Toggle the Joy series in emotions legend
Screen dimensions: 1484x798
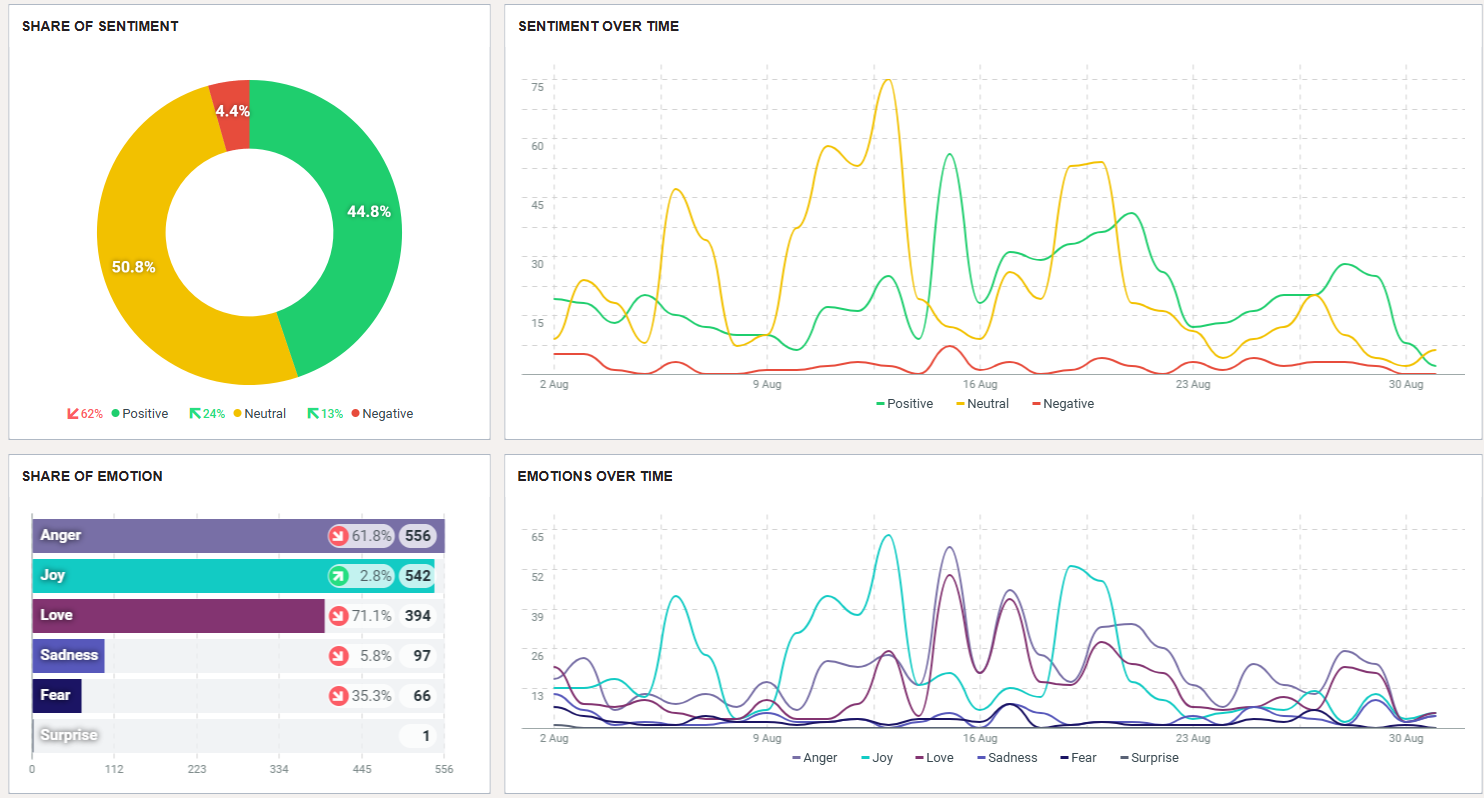coord(877,758)
